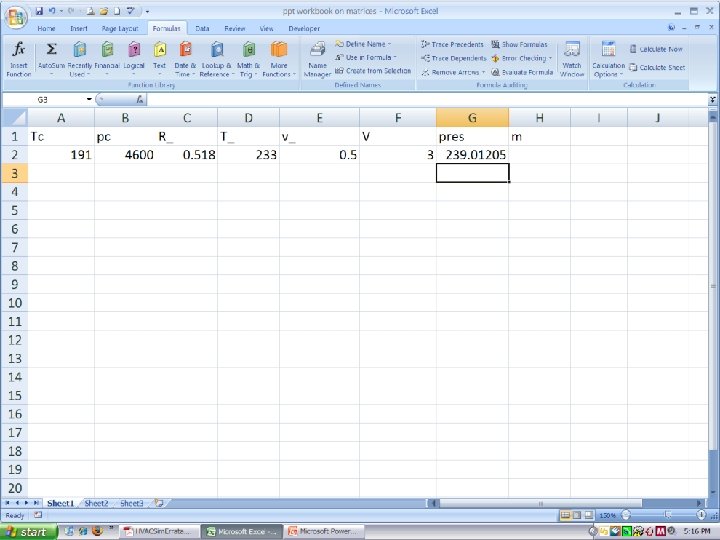The width and height of the screenshot is (720, 540).
Task: Open the Error Checking dropdown
Action: pyautogui.click(x=521, y=58)
